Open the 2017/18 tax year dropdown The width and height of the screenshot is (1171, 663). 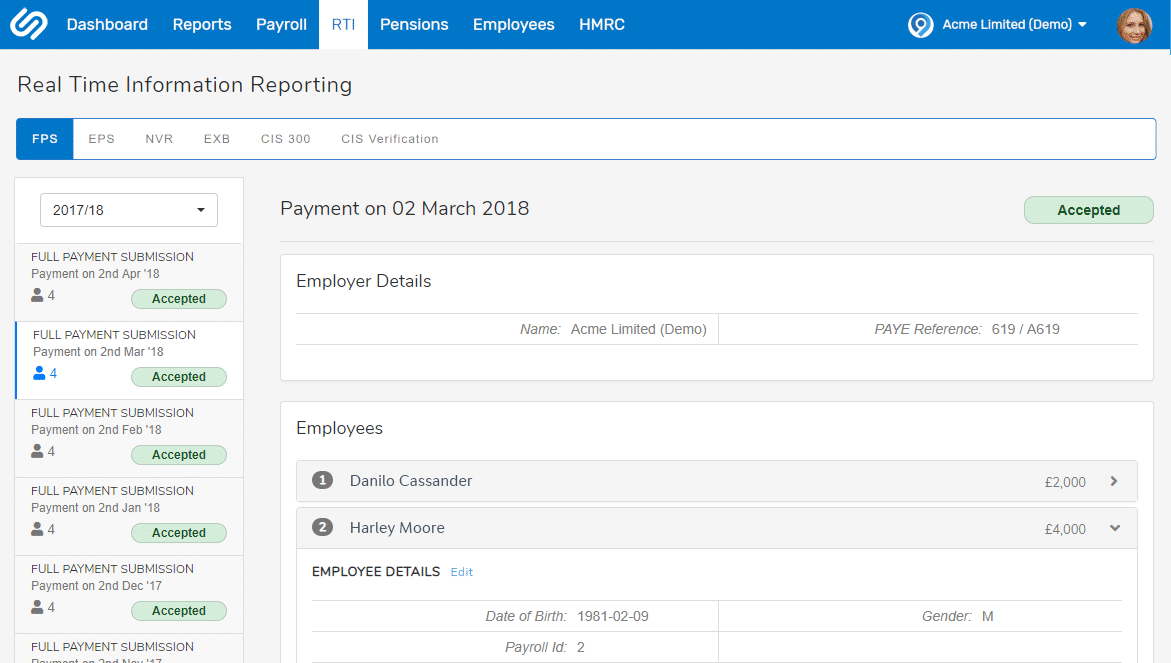(128, 210)
